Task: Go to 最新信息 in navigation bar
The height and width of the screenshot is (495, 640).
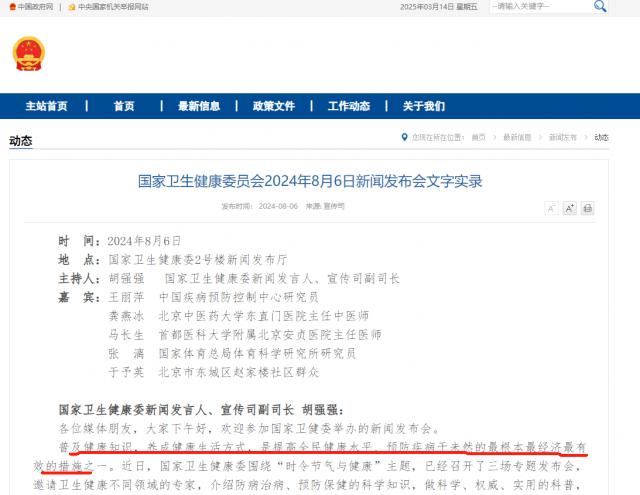Action: pos(199,106)
